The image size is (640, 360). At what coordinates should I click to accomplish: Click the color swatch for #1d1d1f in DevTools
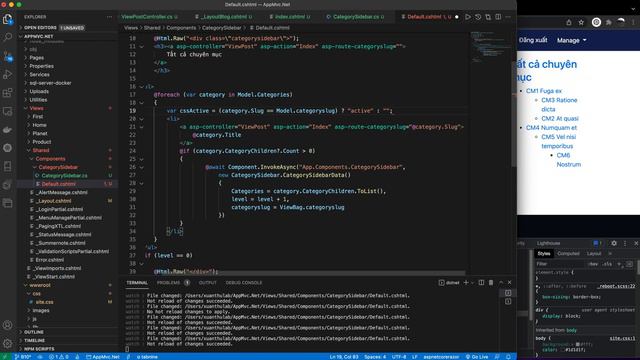click(562, 350)
